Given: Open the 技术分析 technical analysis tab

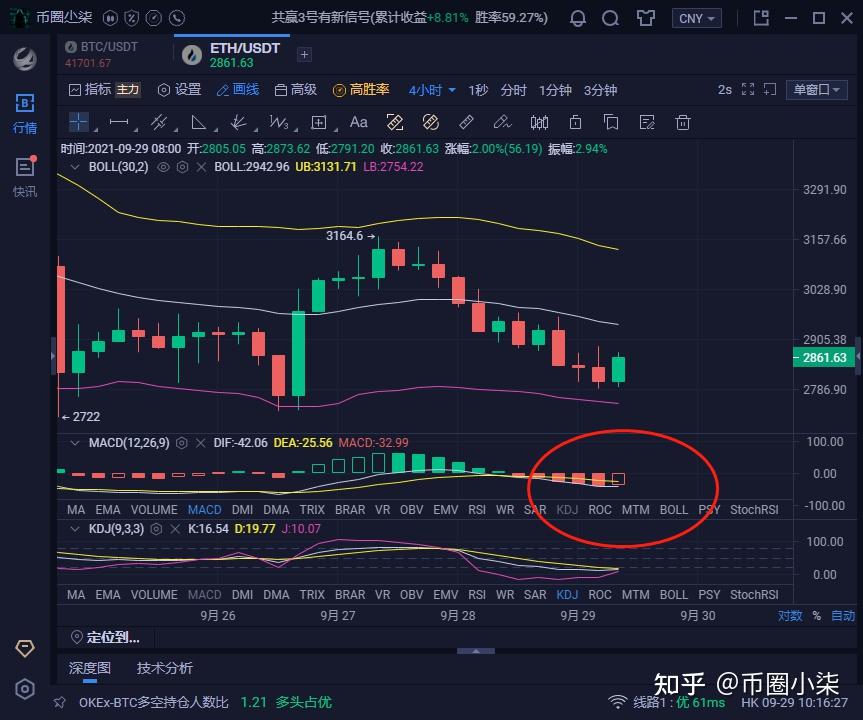Looking at the screenshot, I should (165, 668).
